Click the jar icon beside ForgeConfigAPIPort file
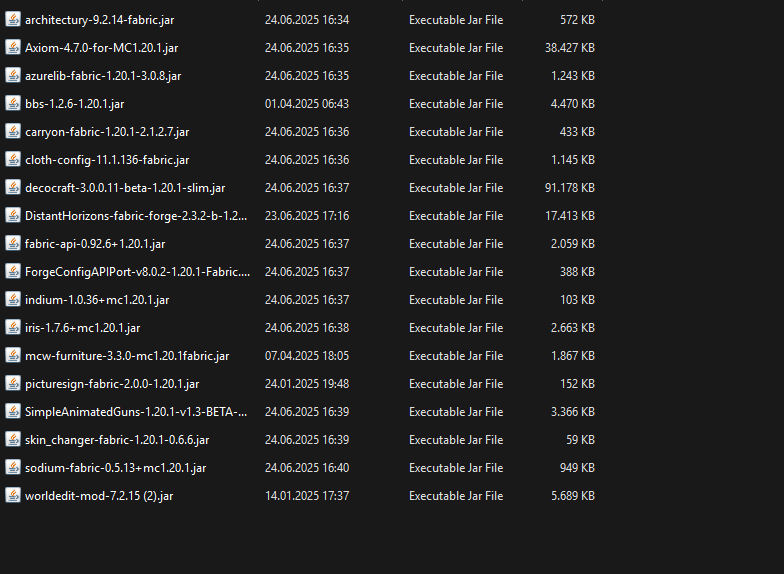 pos(13,272)
